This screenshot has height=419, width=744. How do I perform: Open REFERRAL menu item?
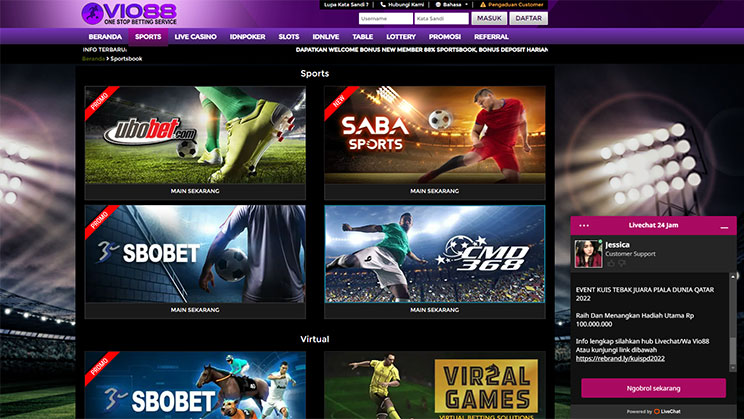click(491, 37)
